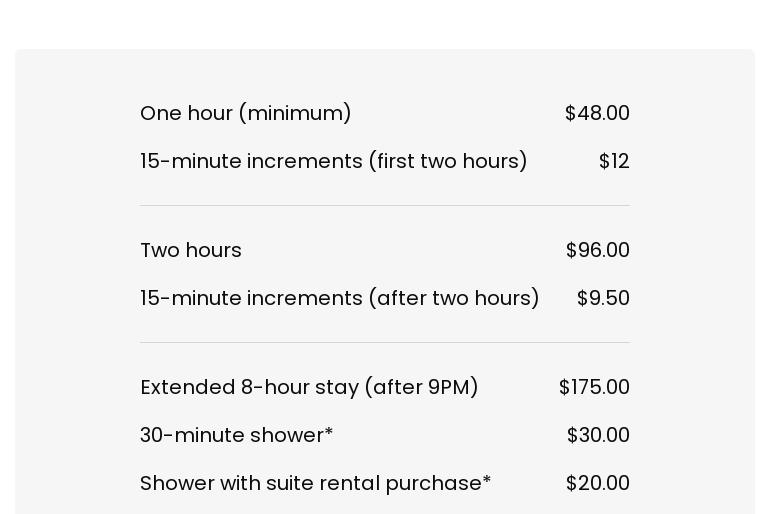This screenshot has width=770, height=514.
Task: Click the $12 increment price
Action: (x=614, y=161)
